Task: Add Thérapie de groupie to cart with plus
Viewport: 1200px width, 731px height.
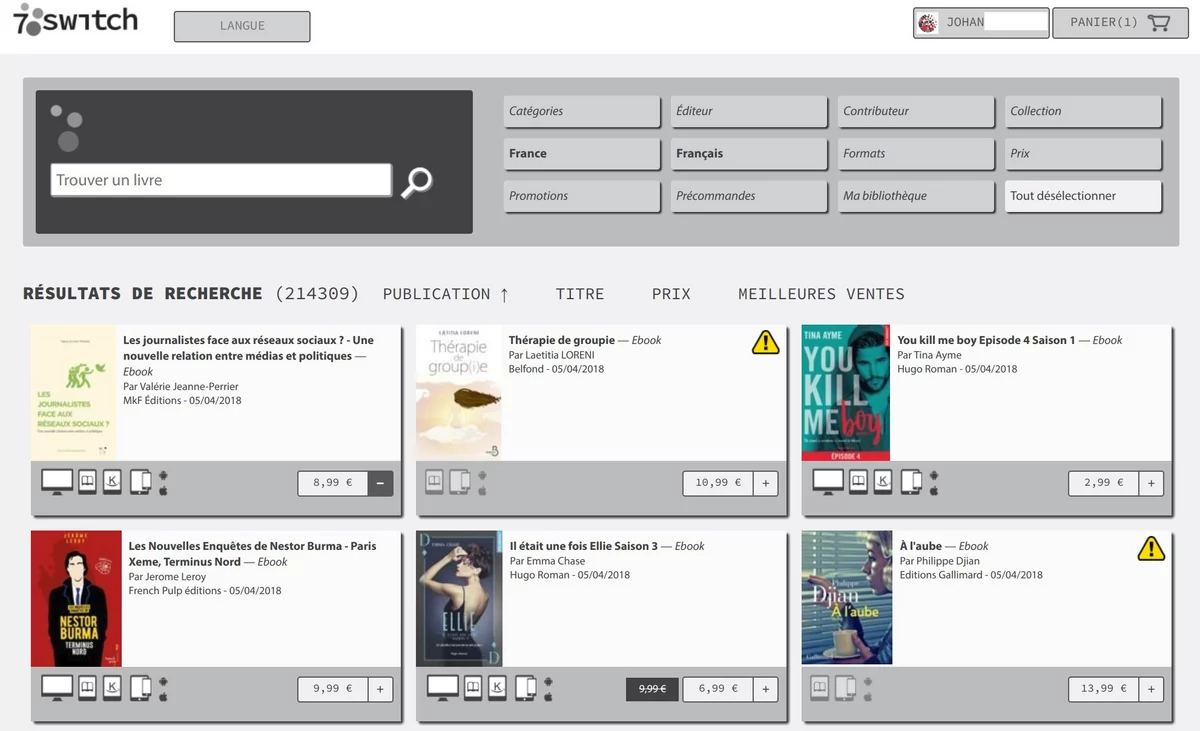Action: coord(766,483)
